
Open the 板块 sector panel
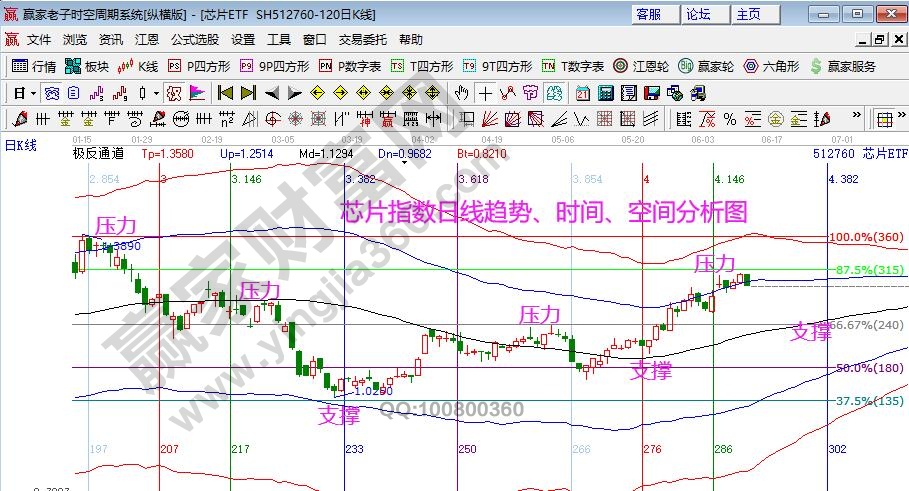click(x=87, y=66)
